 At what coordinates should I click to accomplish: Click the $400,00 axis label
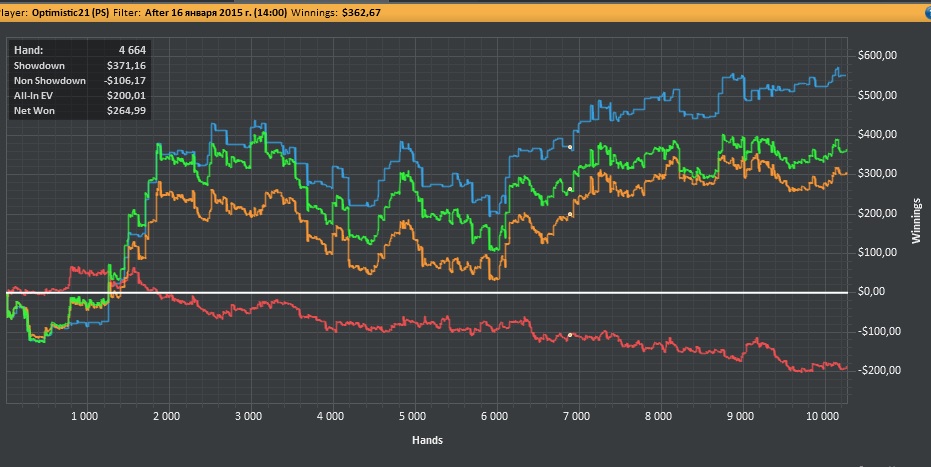click(877, 135)
